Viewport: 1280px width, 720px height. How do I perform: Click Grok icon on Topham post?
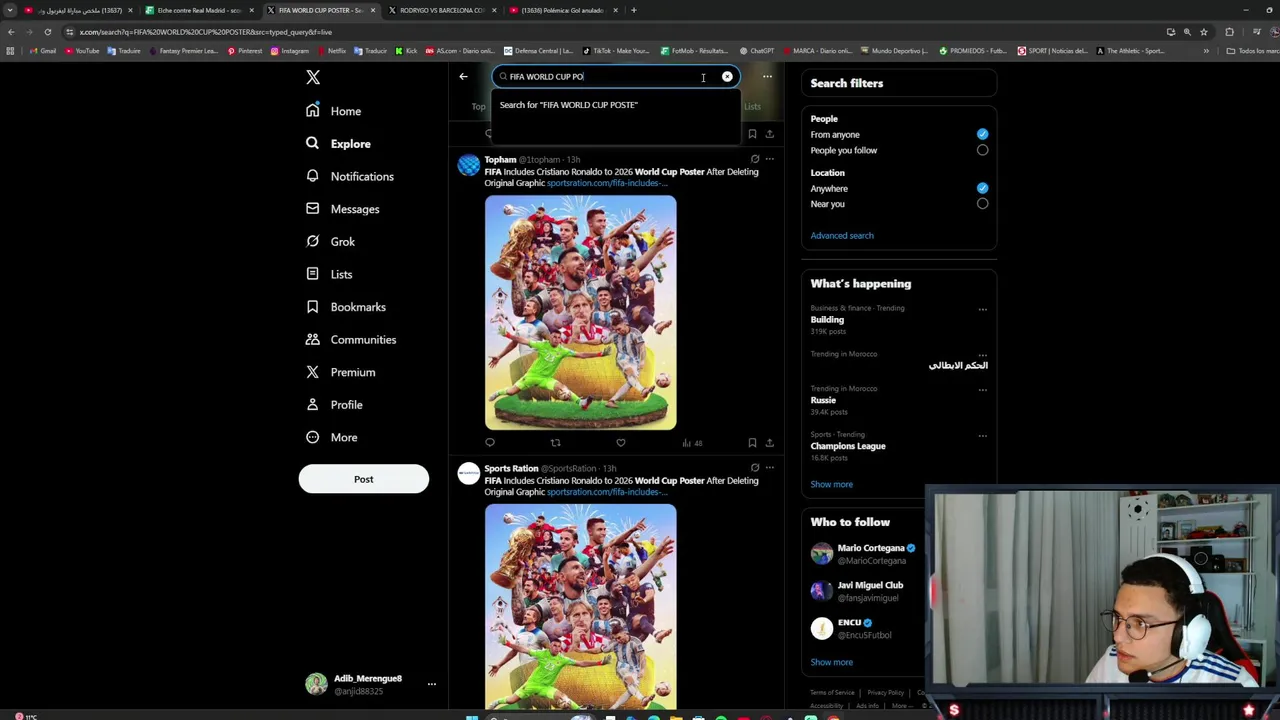[x=755, y=159]
